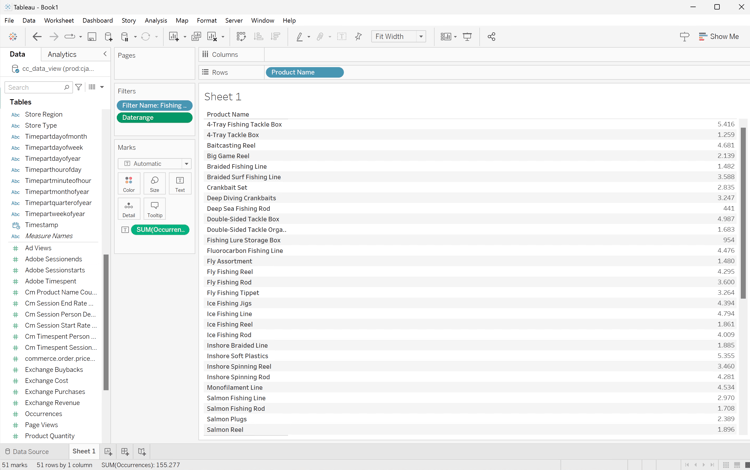The height and width of the screenshot is (470, 750).
Task: Select the Occurrences measure field
Action: point(43,414)
